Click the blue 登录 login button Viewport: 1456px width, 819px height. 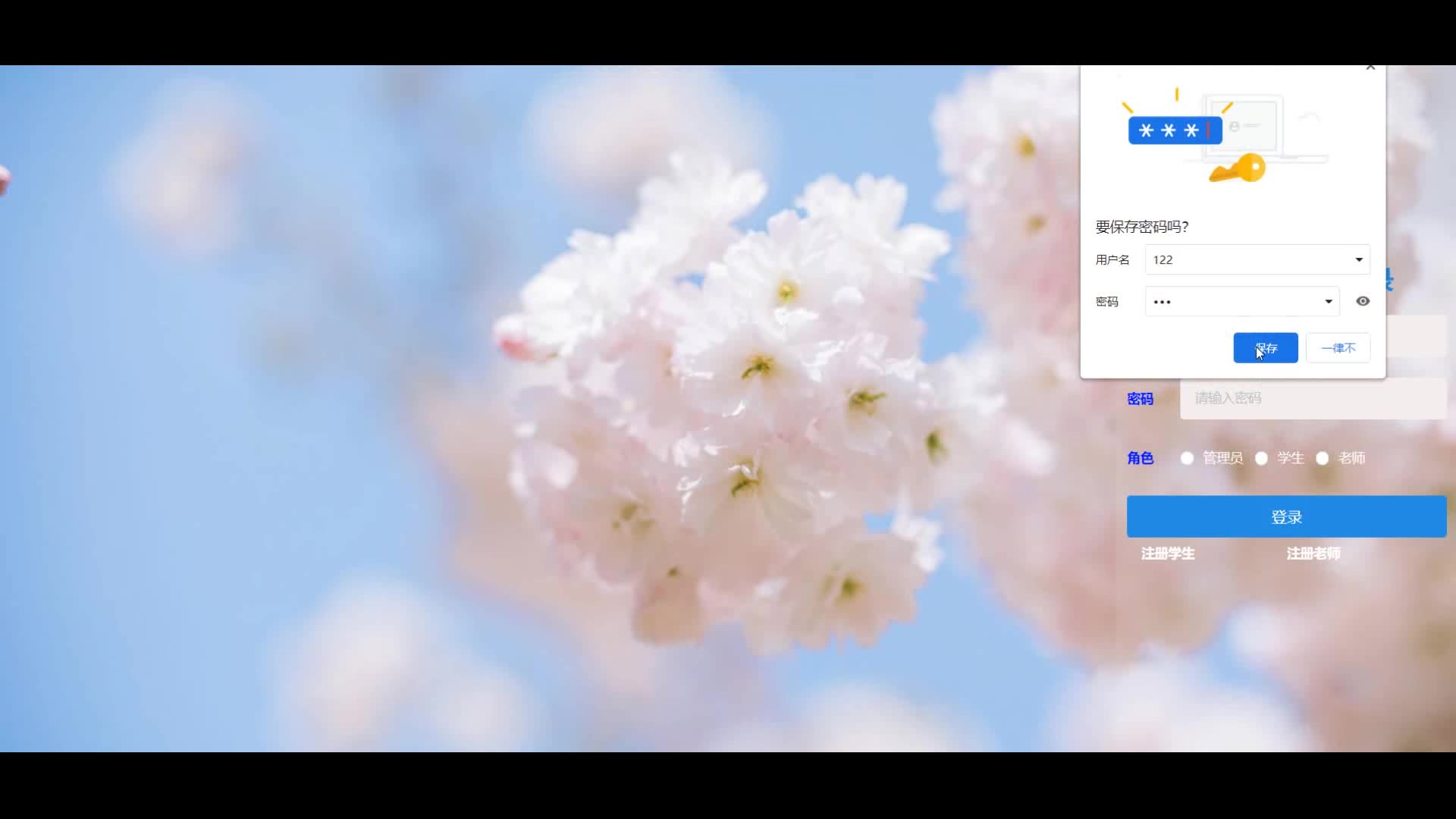click(x=1286, y=517)
